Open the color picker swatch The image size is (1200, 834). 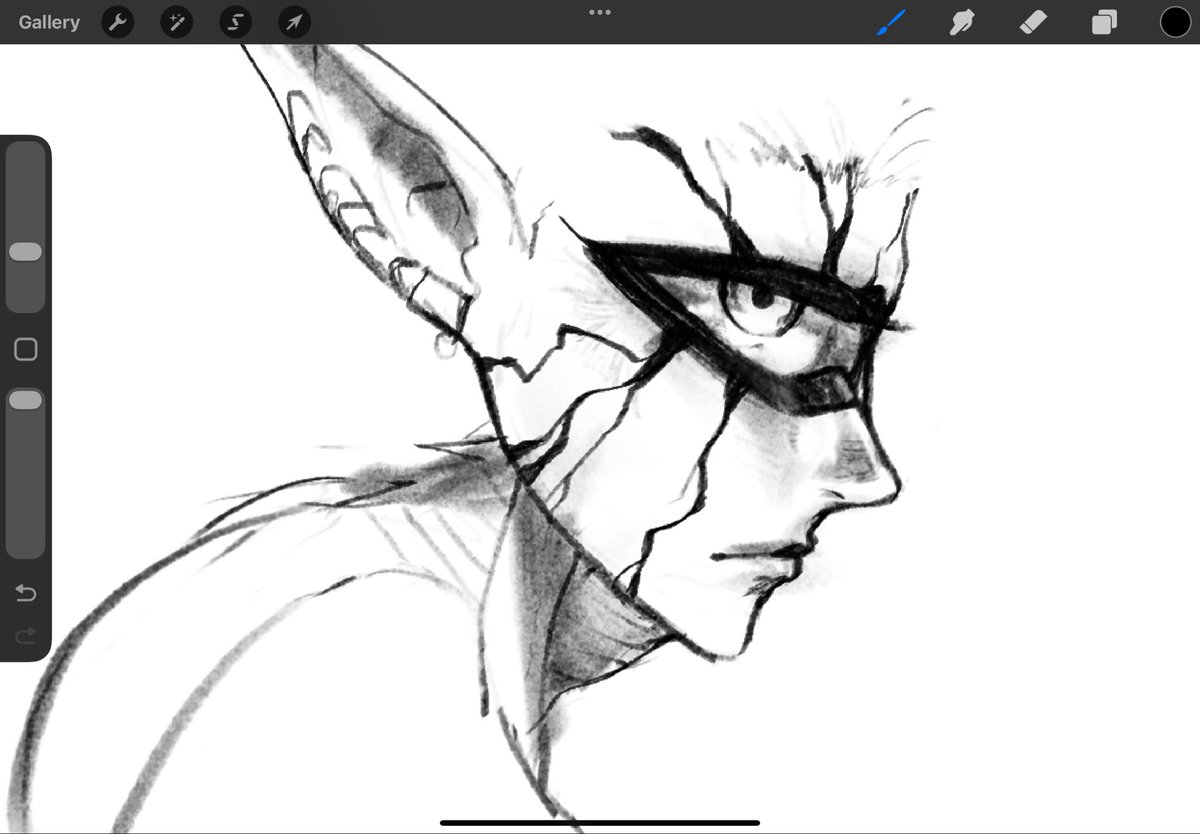point(1174,22)
